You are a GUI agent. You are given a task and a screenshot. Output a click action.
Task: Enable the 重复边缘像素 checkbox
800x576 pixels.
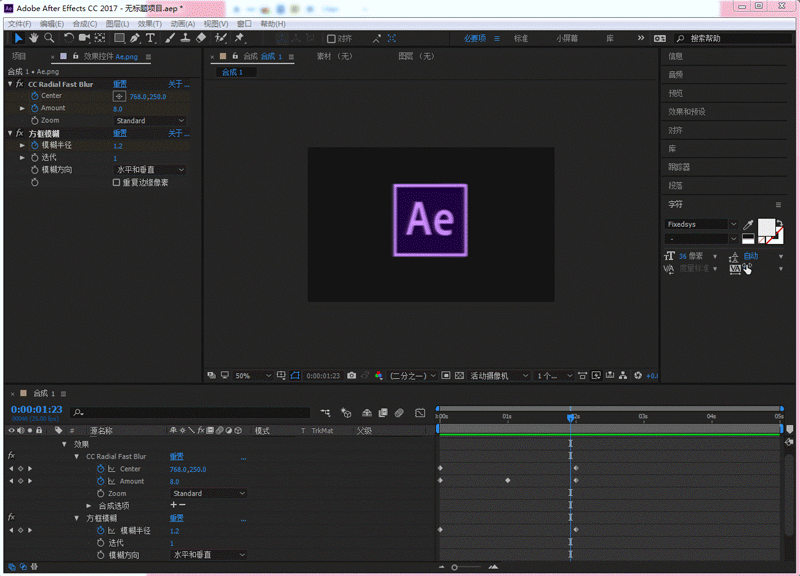click(116, 183)
